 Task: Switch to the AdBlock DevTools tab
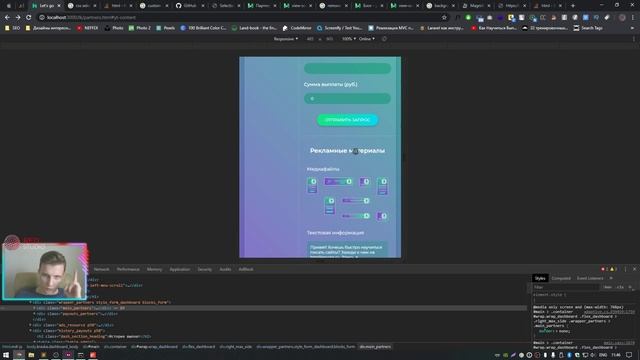point(246,269)
